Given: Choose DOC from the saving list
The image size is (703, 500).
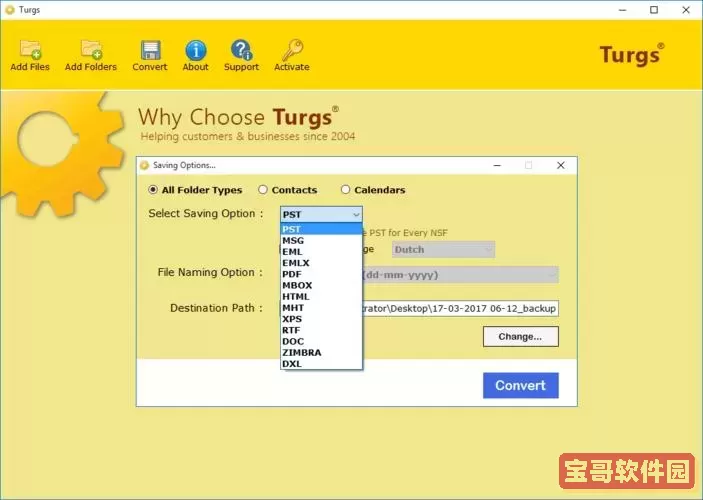Looking at the screenshot, I should [x=321, y=341].
